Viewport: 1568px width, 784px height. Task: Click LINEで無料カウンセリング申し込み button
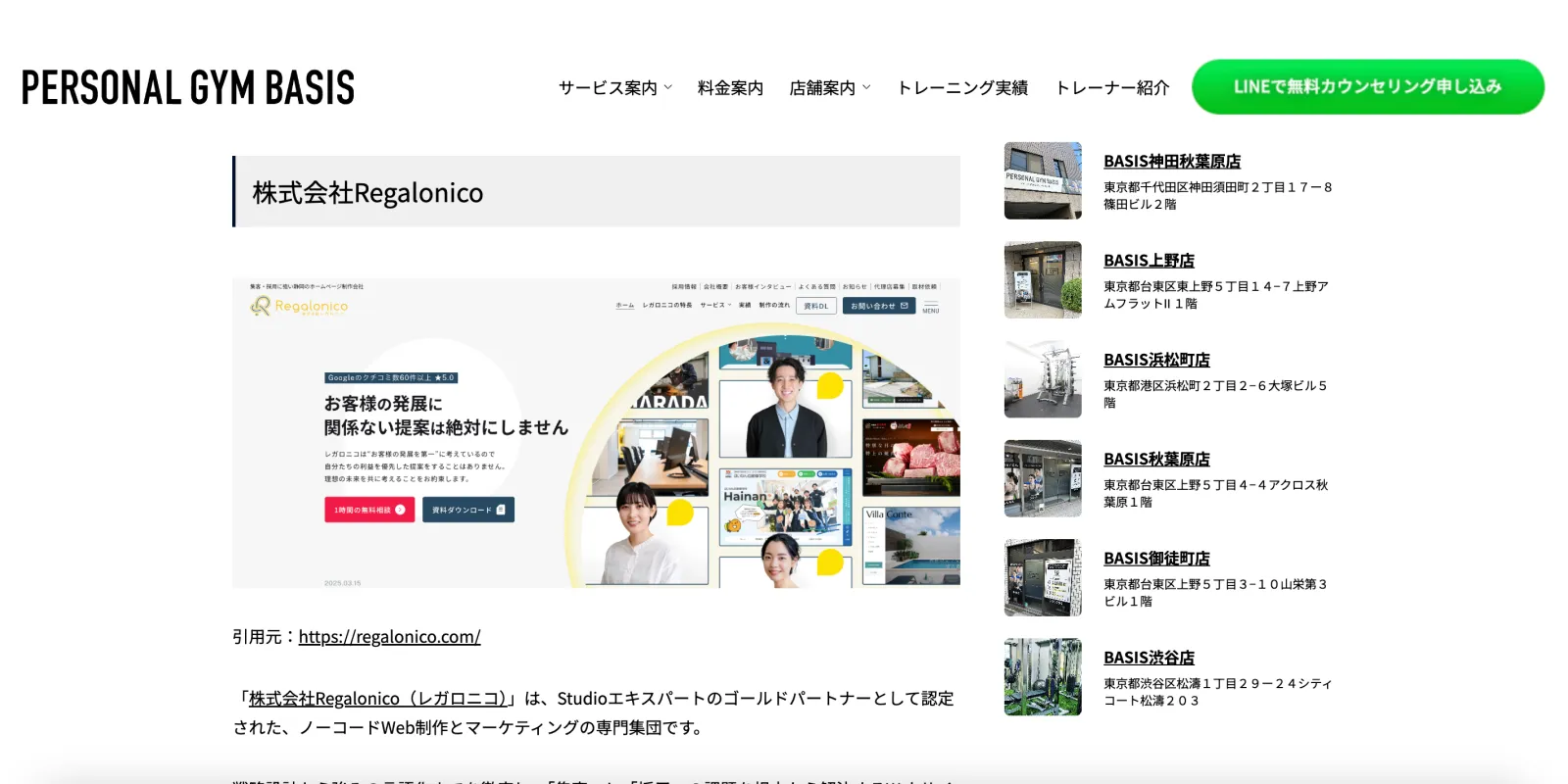click(x=1368, y=86)
